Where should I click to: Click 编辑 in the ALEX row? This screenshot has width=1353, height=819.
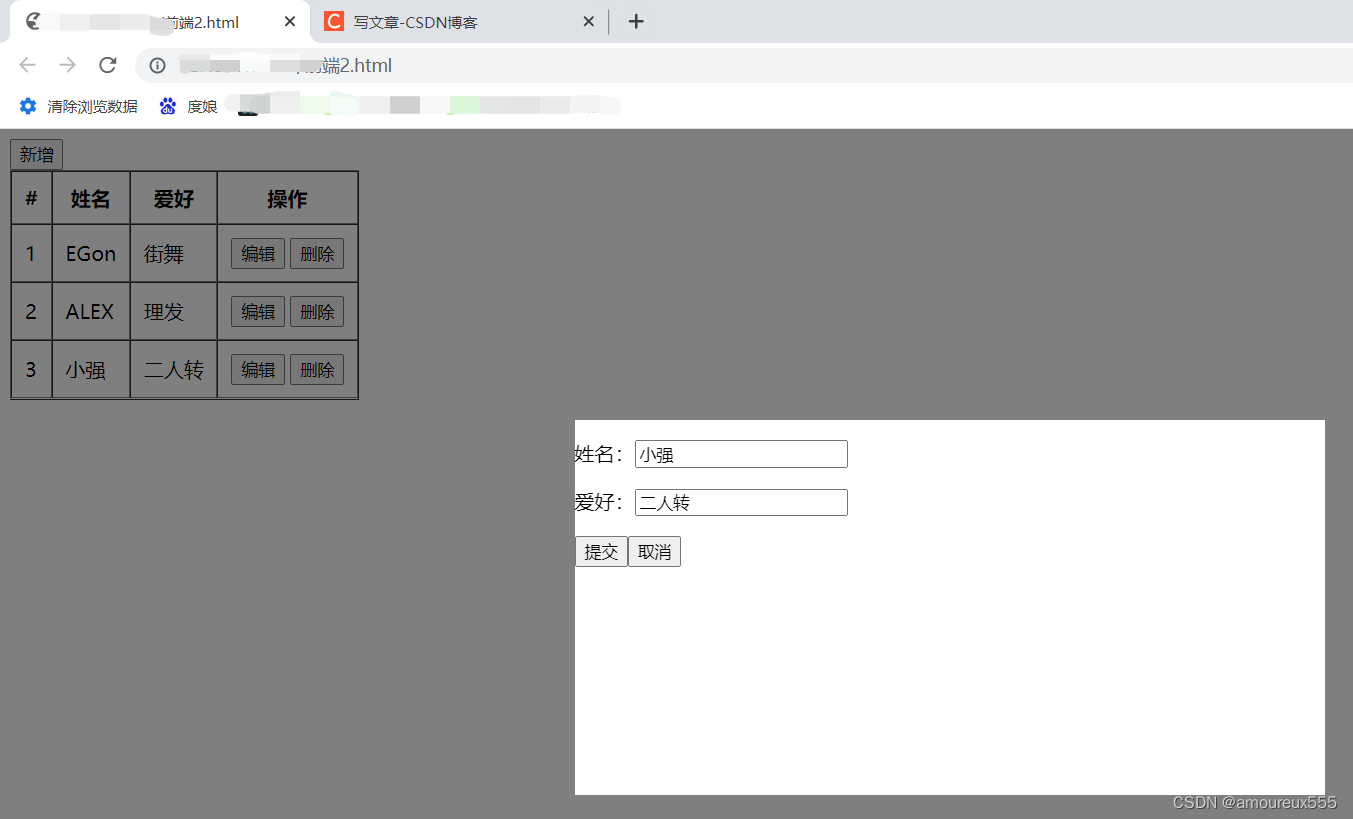pyautogui.click(x=257, y=311)
